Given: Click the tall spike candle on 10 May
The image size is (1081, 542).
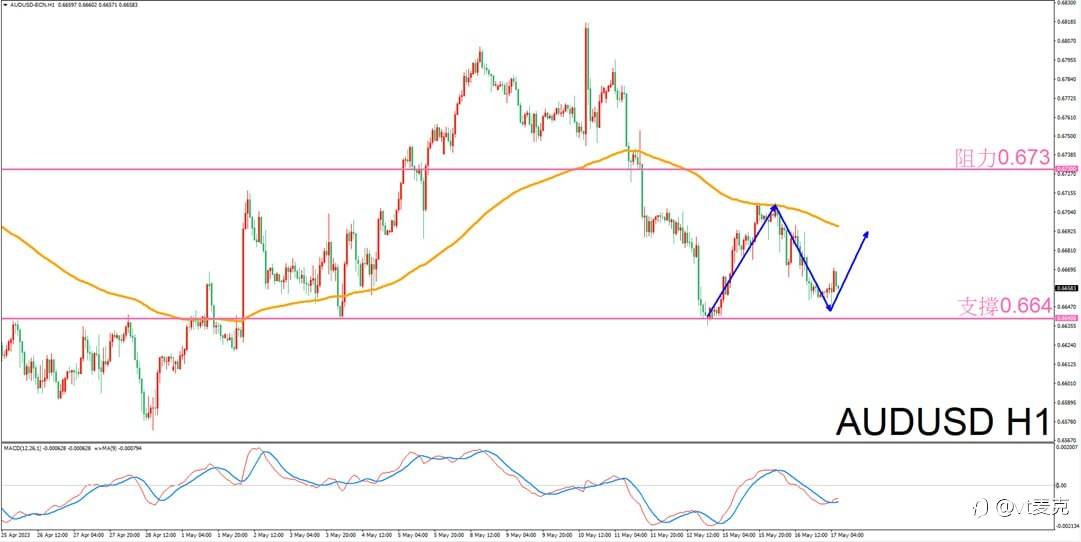Looking at the screenshot, I should [x=587, y=83].
